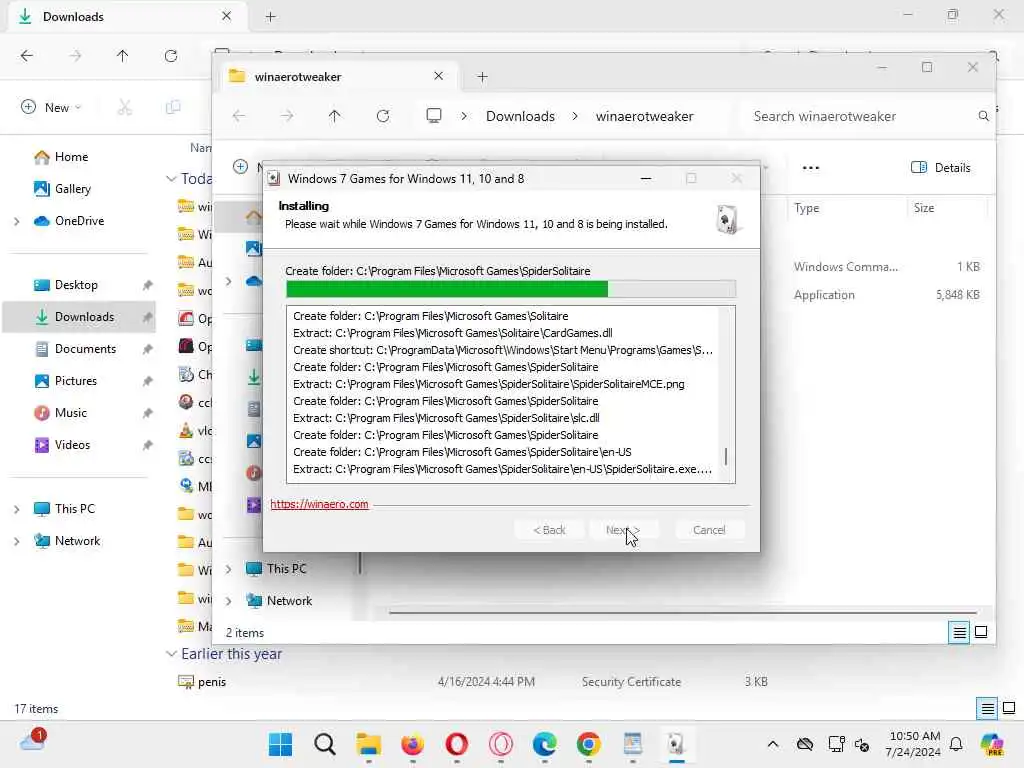Click winaerotweaker breadcrumb in address bar
The height and width of the screenshot is (768, 1024).
click(645, 116)
